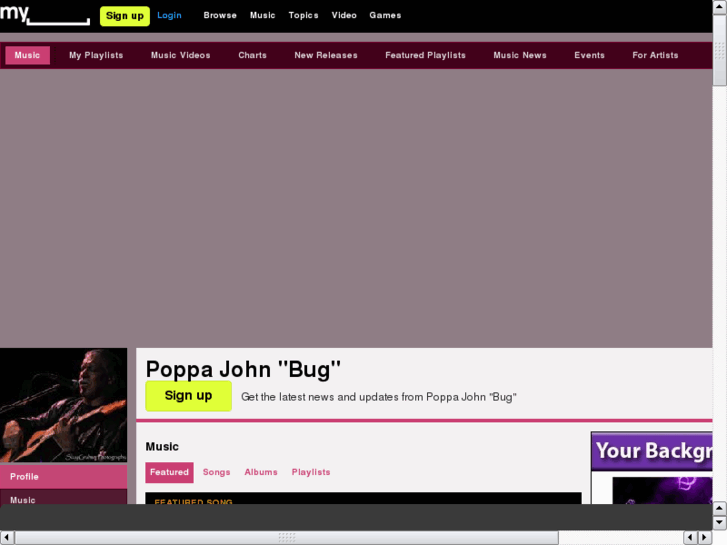Open My Playlists
The image size is (727, 545).
(x=96, y=55)
